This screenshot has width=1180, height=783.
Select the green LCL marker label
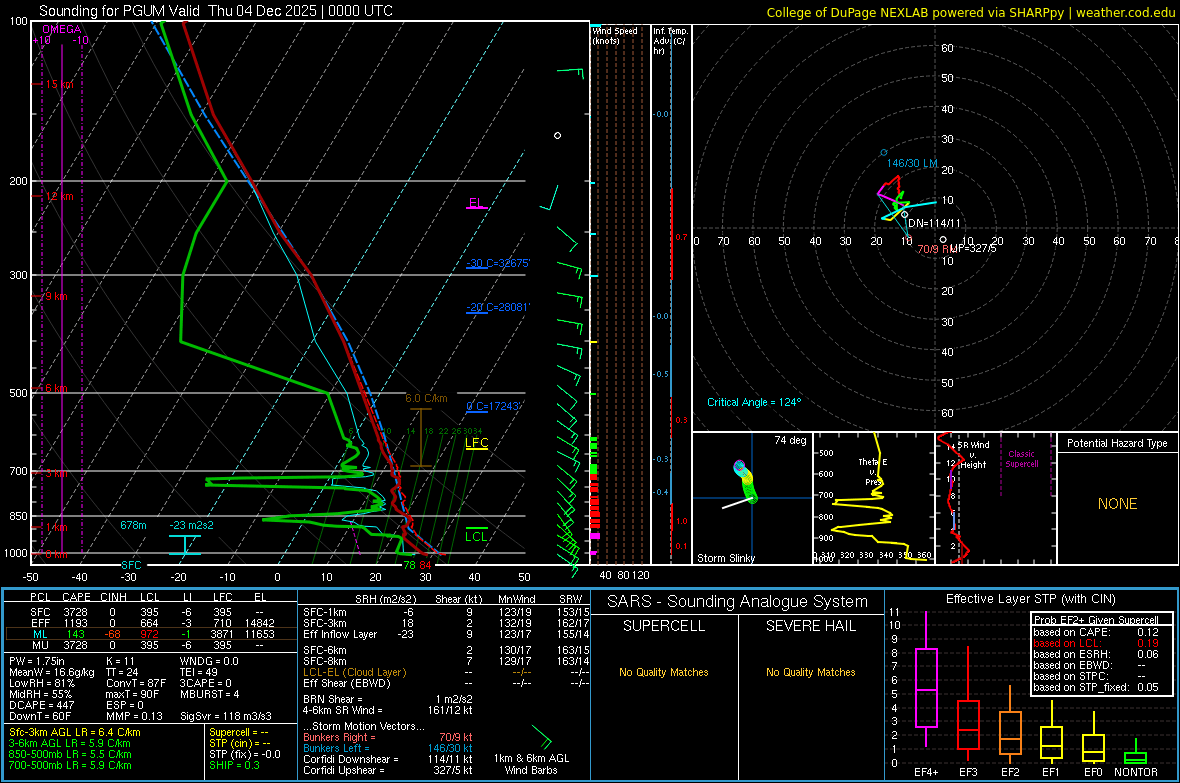[476, 536]
